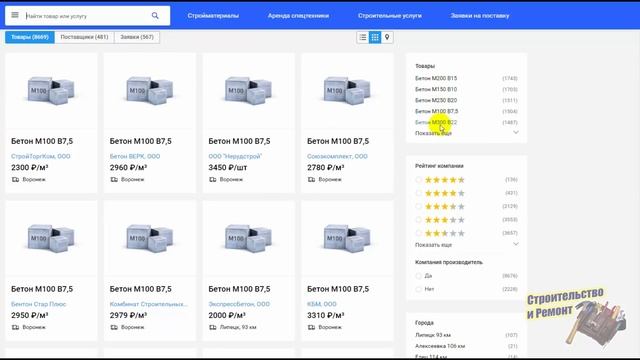
Task: Open supplier link Комбинат Строительных...
Action: (x=149, y=304)
